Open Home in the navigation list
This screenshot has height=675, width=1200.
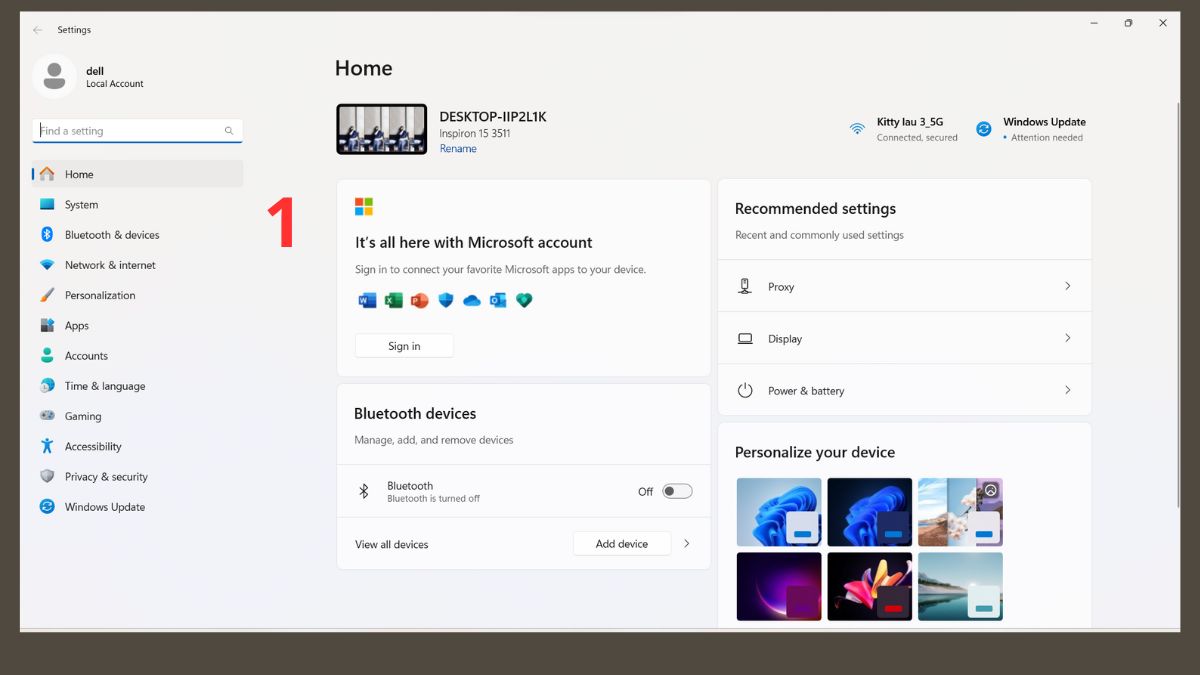click(138, 174)
